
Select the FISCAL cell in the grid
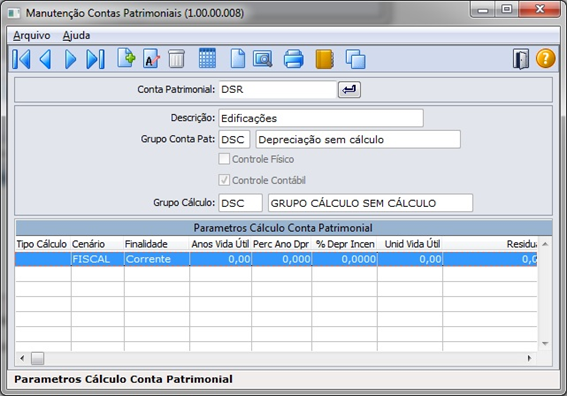point(97,259)
